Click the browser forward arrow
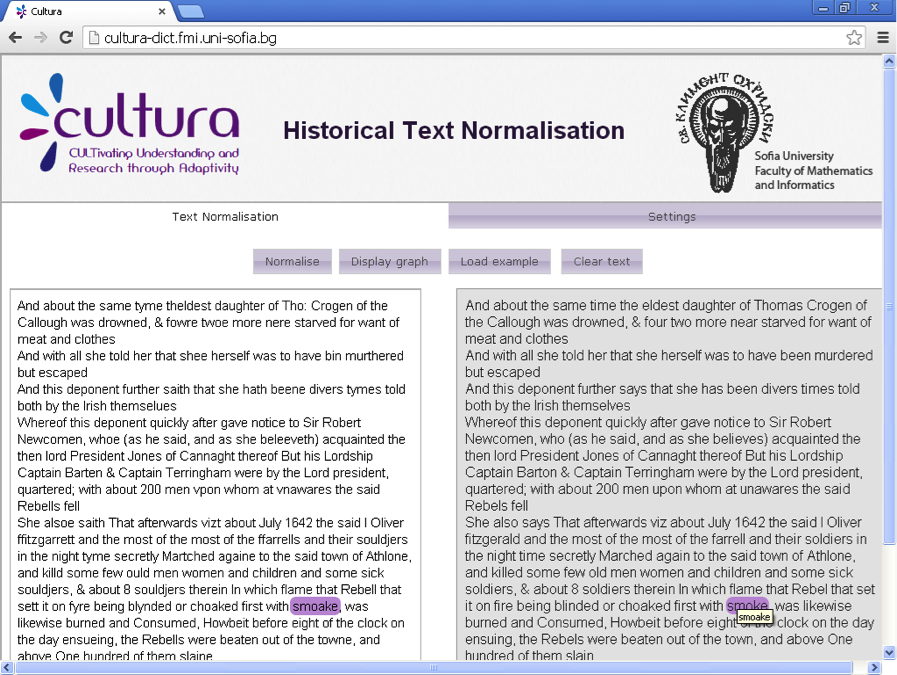The width and height of the screenshot is (897, 675). (41, 38)
